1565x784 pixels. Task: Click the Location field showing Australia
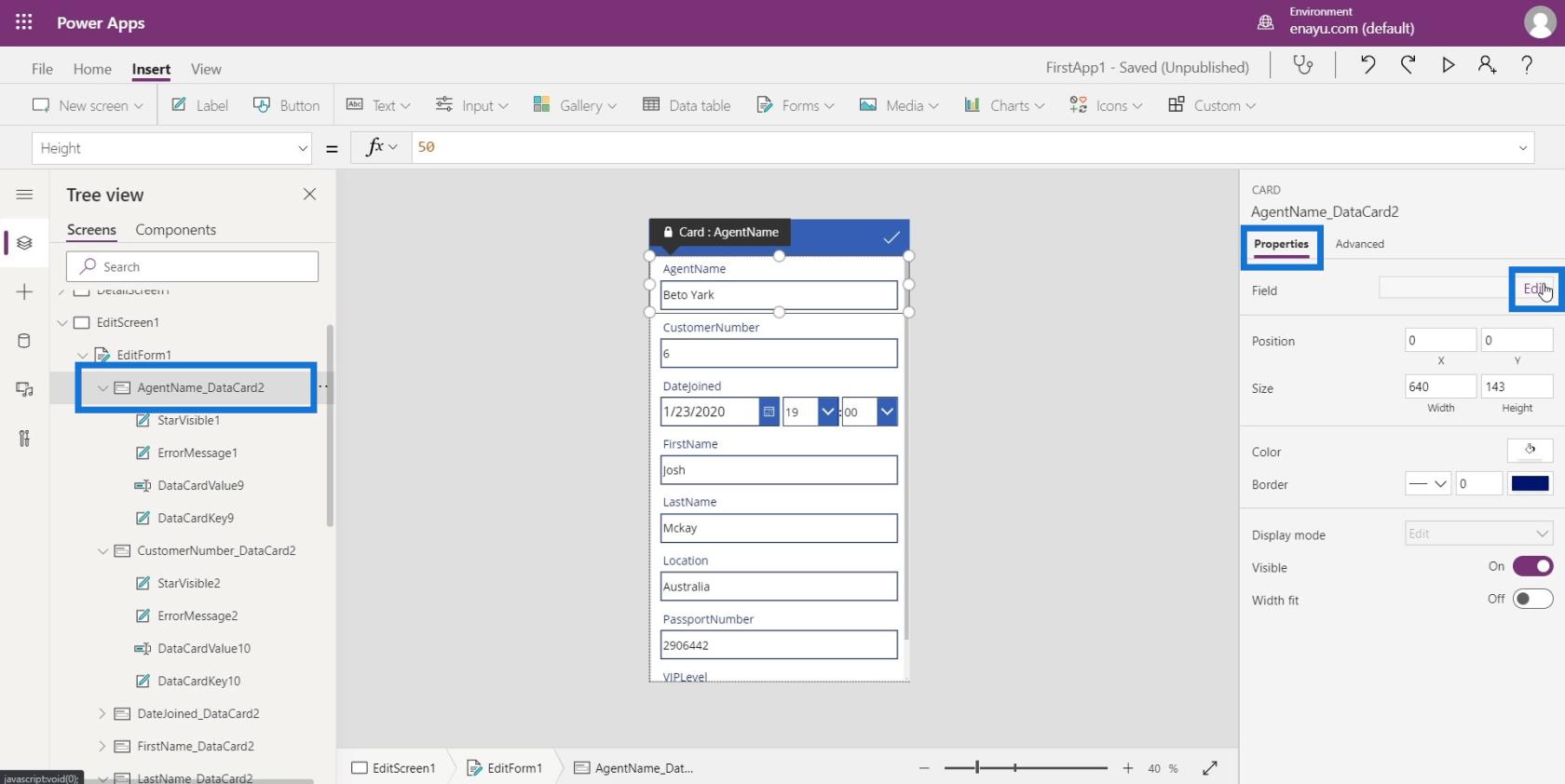tap(779, 587)
